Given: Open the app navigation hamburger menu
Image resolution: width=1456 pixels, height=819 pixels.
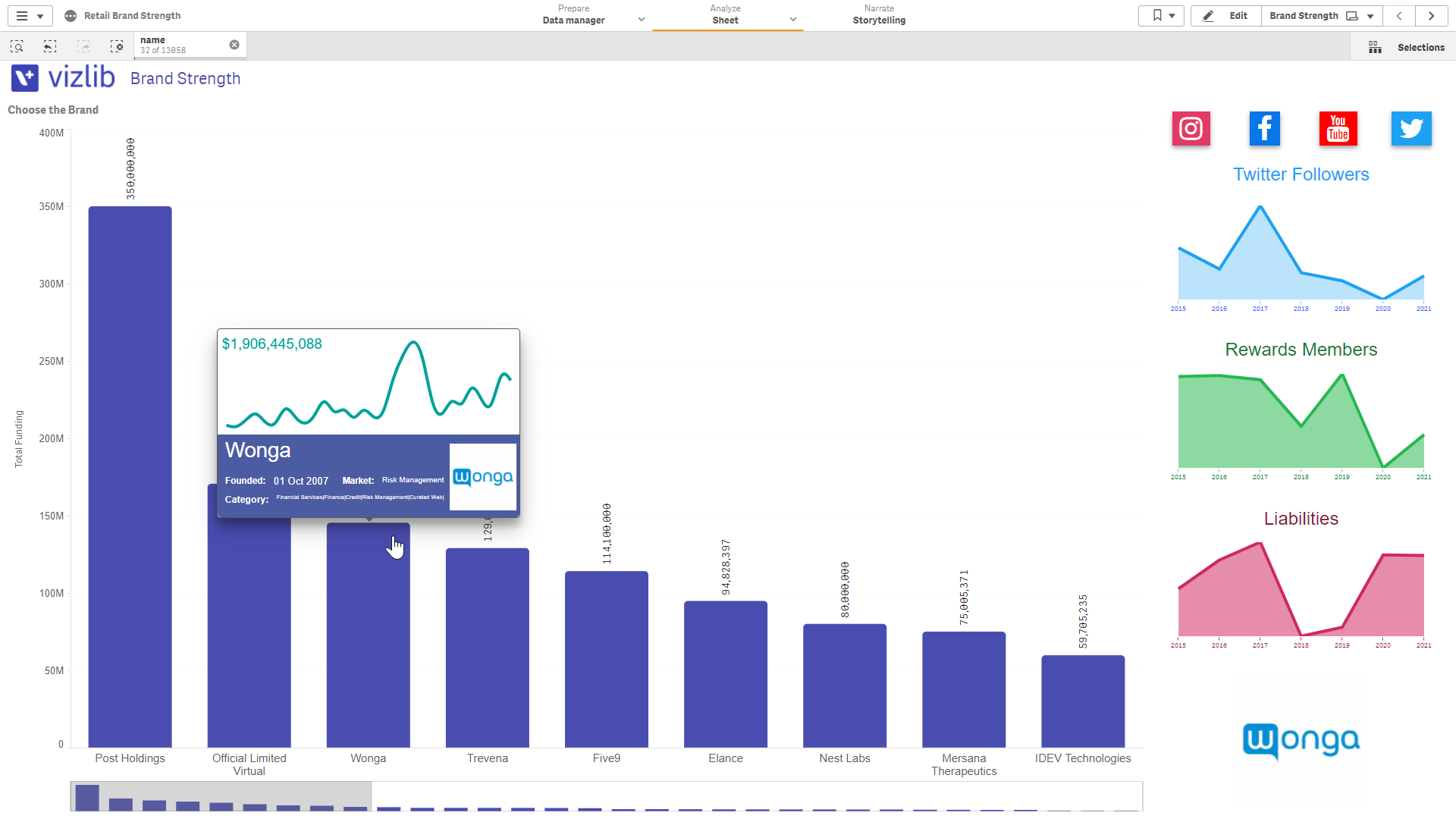Looking at the screenshot, I should coord(22,15).
